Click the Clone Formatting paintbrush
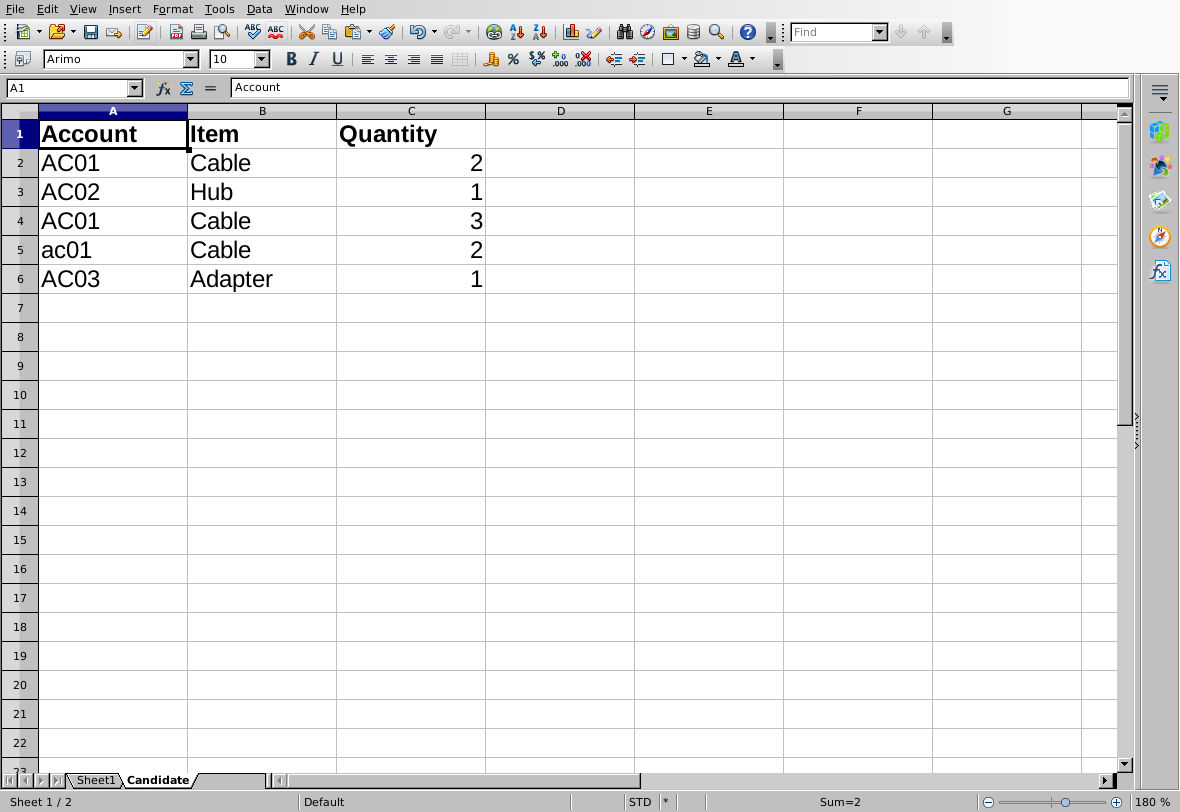1180x812 pixels. (x=387, y=32)
